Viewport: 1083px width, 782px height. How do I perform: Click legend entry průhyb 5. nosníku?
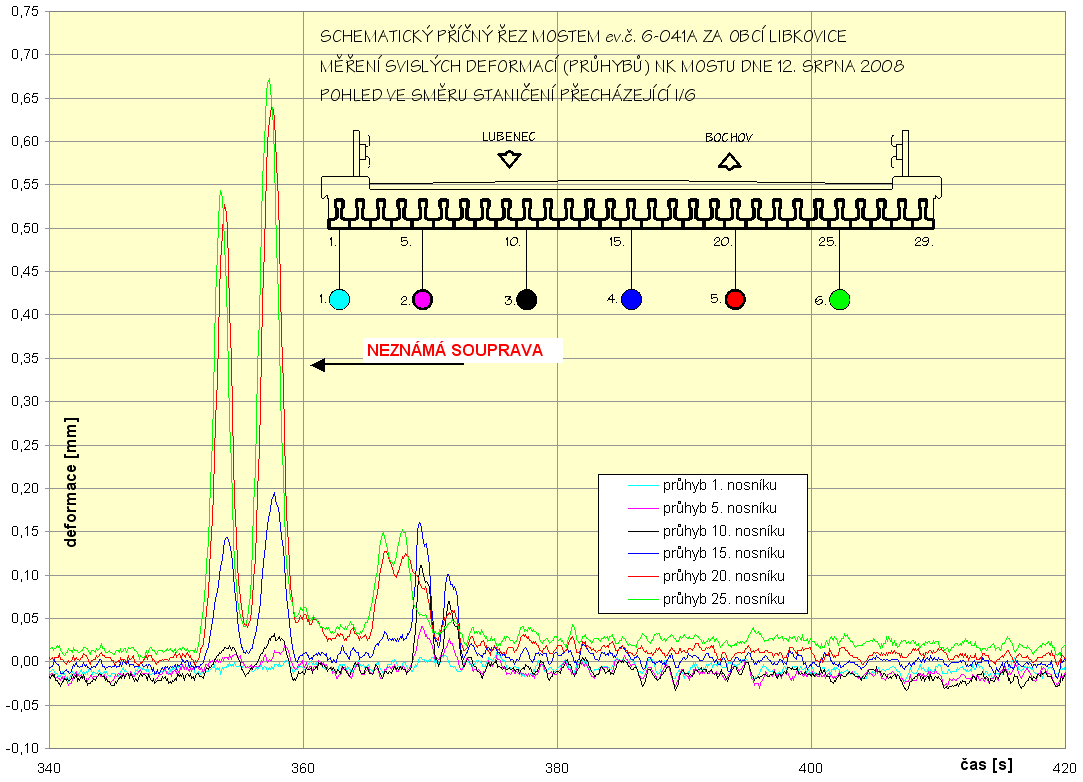tap(719, 508)
